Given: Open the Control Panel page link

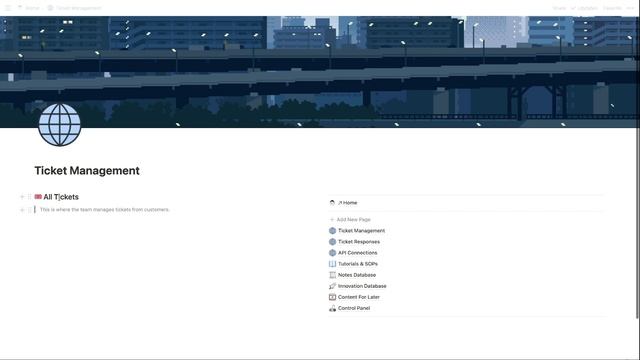Looking at the screenshot, I should pos(354,308).
